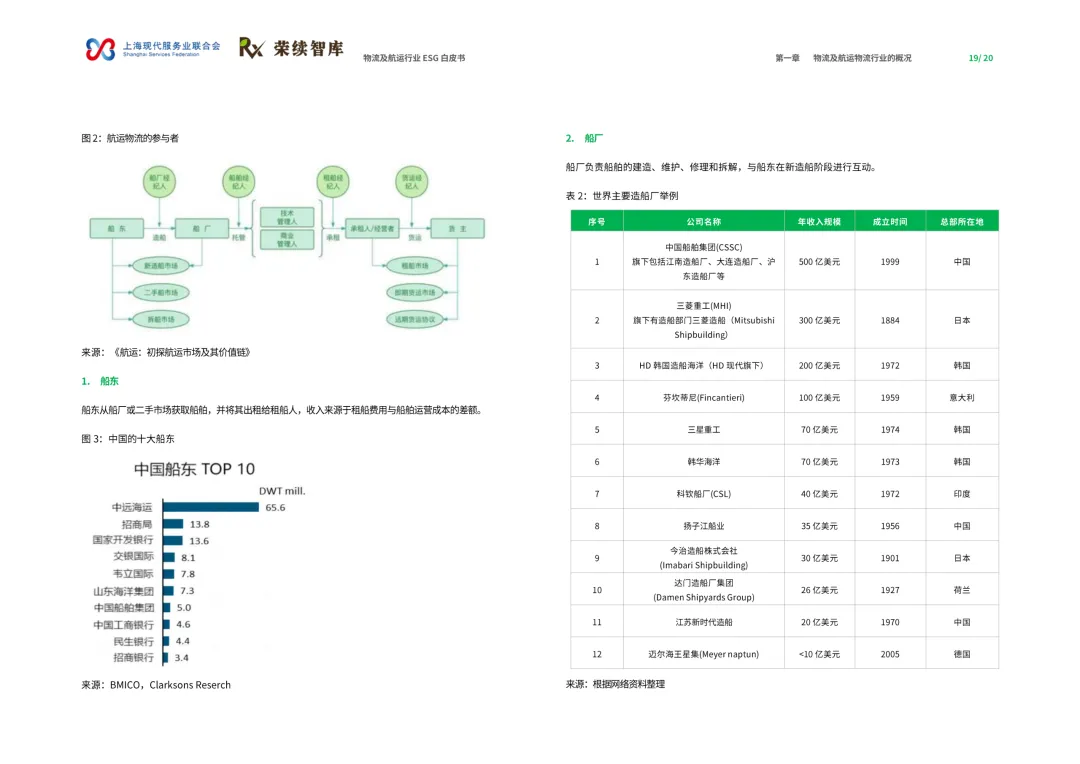Image resolution: width=1080 pixels, height=764 pixels.
Task: Select header text 物流及航运行业 ESG 白皮书
Action: 414,58
